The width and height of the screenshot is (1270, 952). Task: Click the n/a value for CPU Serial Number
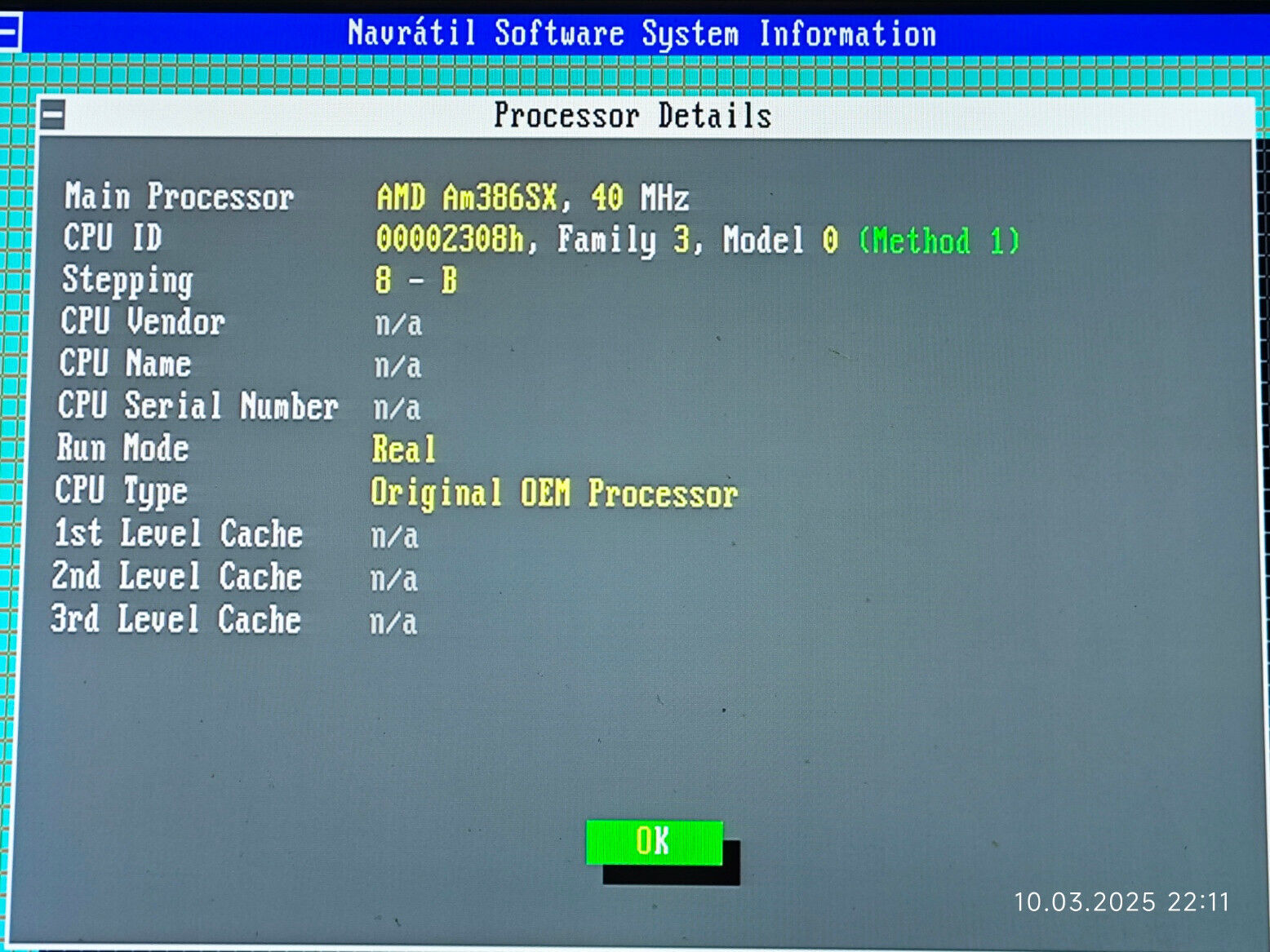pyautogui.click(x=397, y=408)
